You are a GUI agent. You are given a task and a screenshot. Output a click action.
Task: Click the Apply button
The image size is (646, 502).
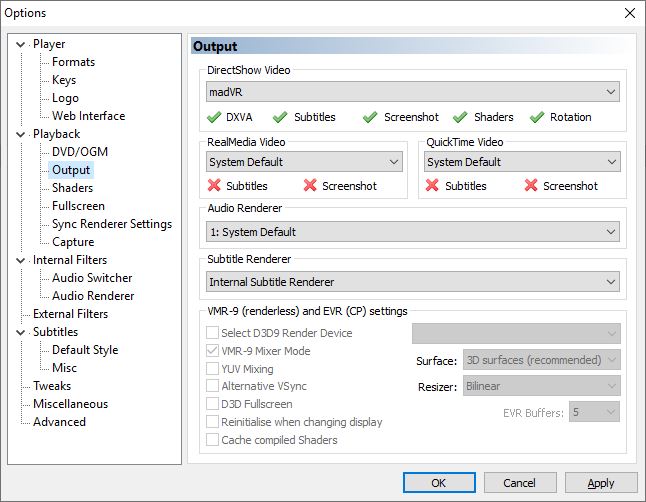pos(601,483)
